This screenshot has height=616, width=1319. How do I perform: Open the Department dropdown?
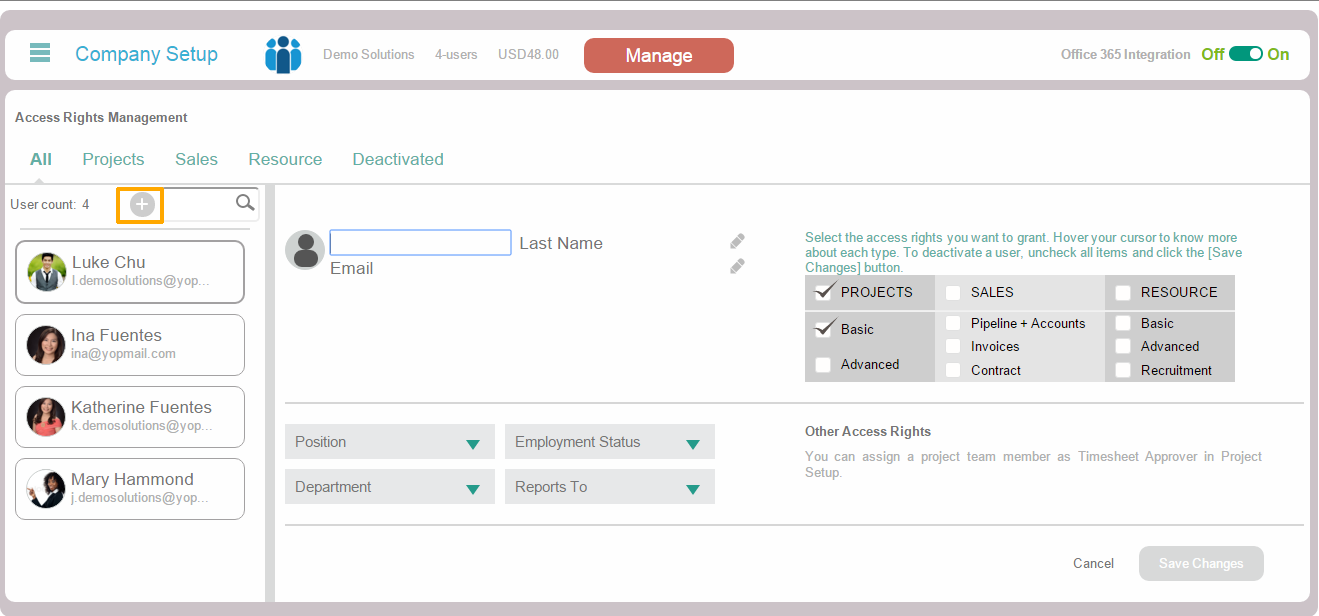tap(390, 487)
